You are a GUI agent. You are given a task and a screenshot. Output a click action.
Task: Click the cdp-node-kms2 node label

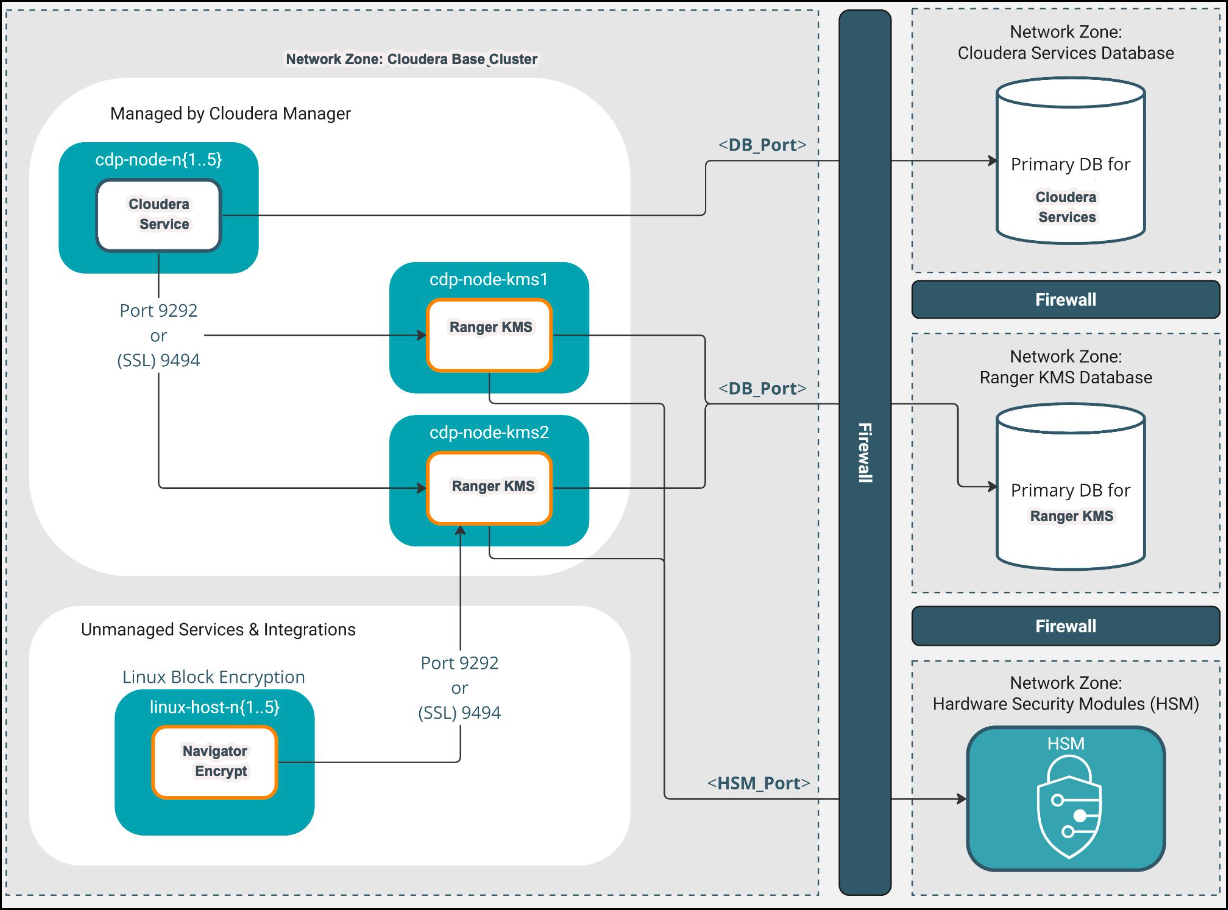point(489,433)
